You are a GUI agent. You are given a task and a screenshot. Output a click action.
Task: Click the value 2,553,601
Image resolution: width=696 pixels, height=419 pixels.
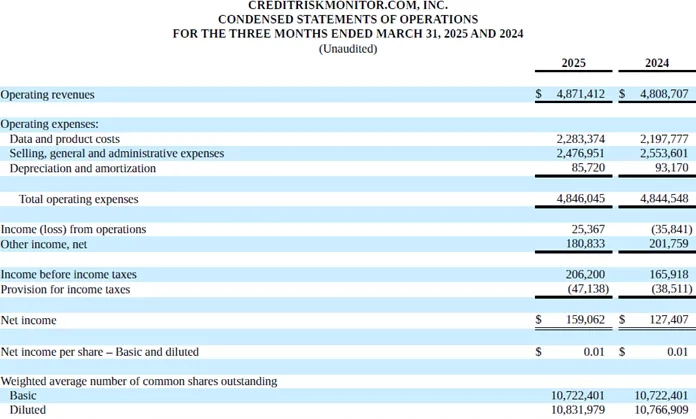664,153
